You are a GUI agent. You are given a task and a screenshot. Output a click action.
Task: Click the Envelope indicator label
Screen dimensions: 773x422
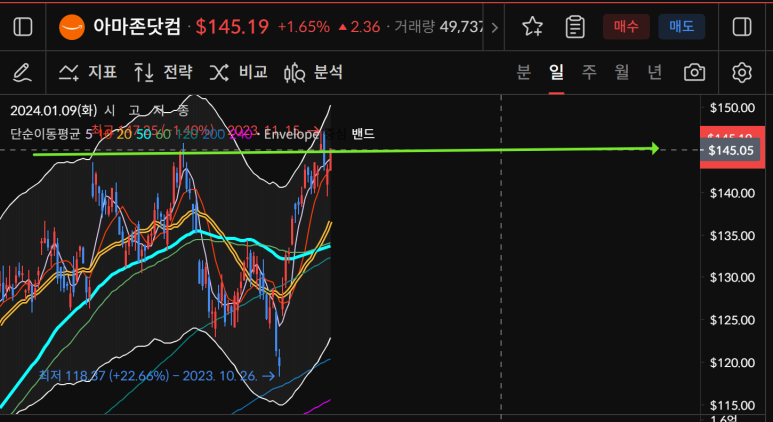coord(292,134)
